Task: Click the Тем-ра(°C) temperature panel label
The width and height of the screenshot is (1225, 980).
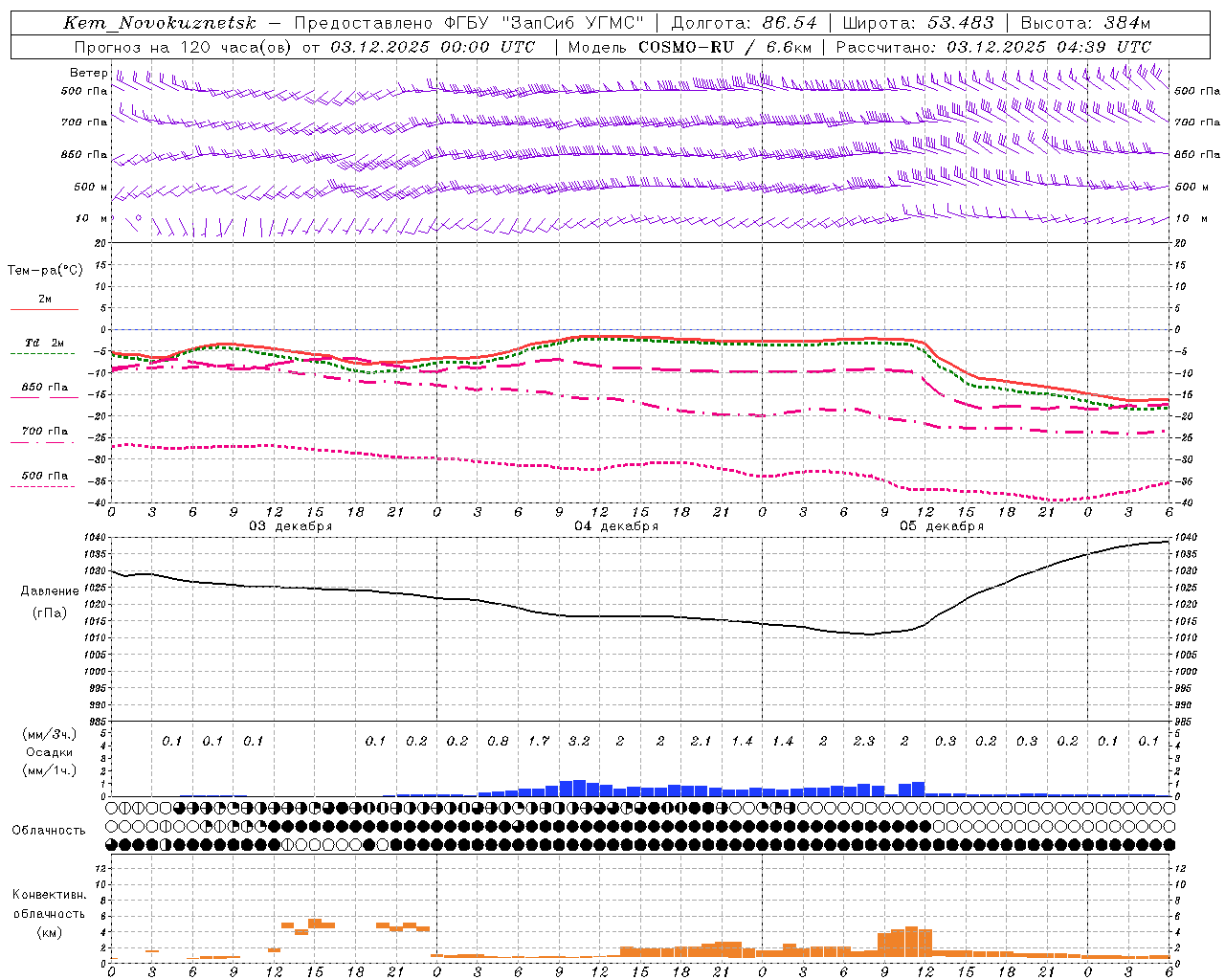Action: pyautogui.click(x=45, y=271)
